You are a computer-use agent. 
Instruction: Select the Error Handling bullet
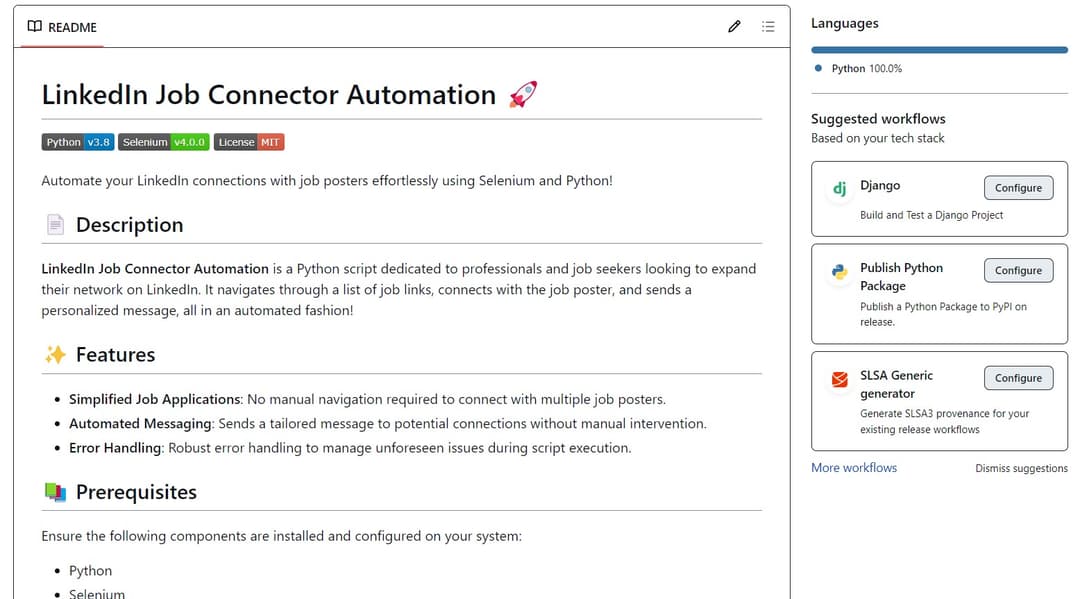click(350, 448)
